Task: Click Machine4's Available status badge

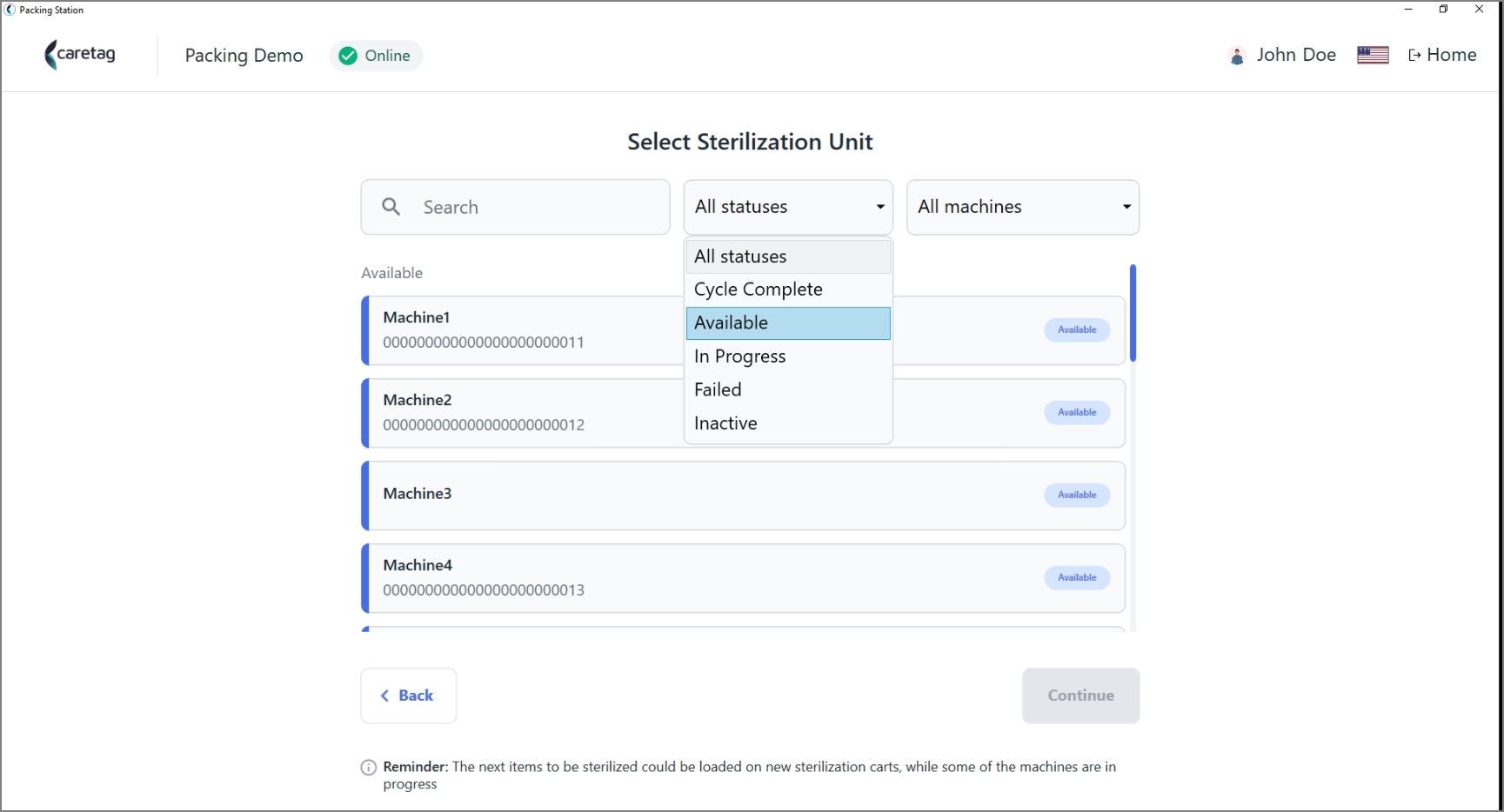Action: coord(1077,577)
